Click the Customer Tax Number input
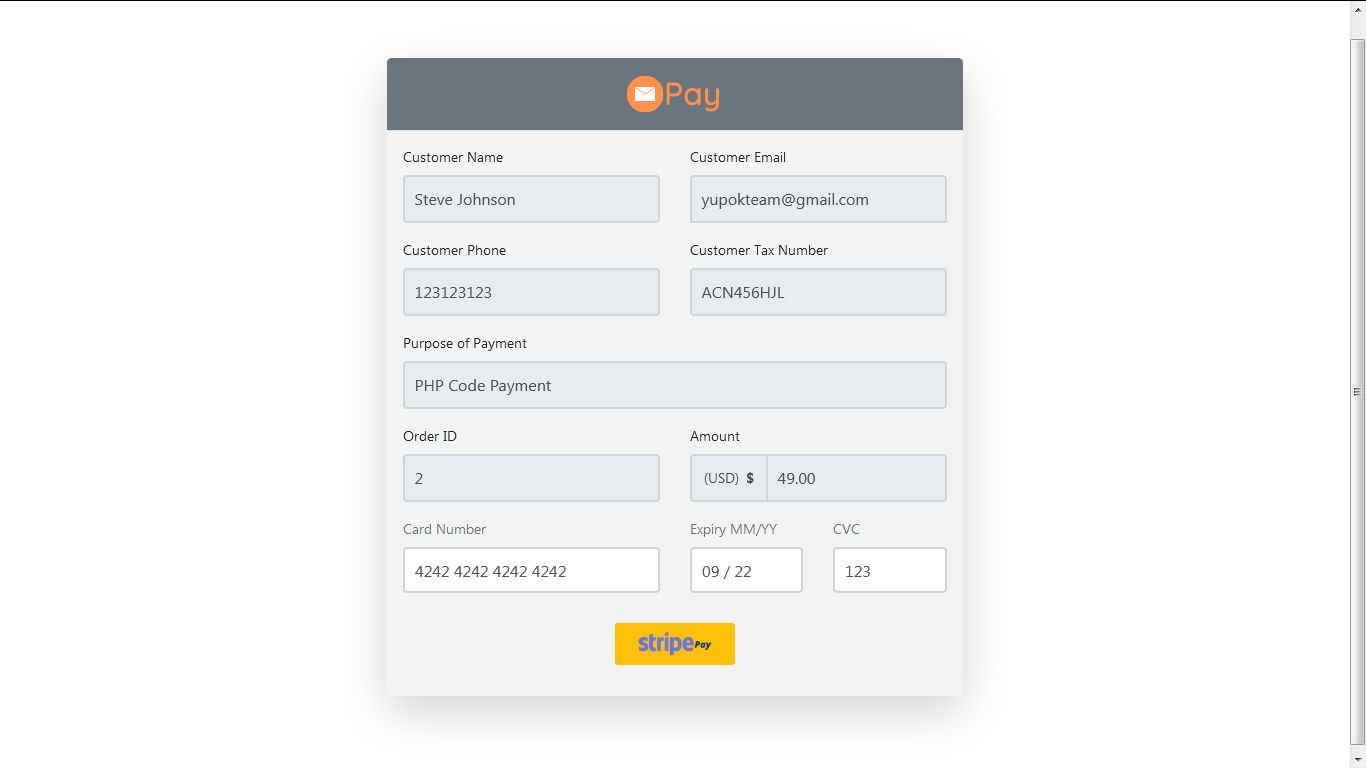This screenshot has height=768, width=1366. coord(817,292)
